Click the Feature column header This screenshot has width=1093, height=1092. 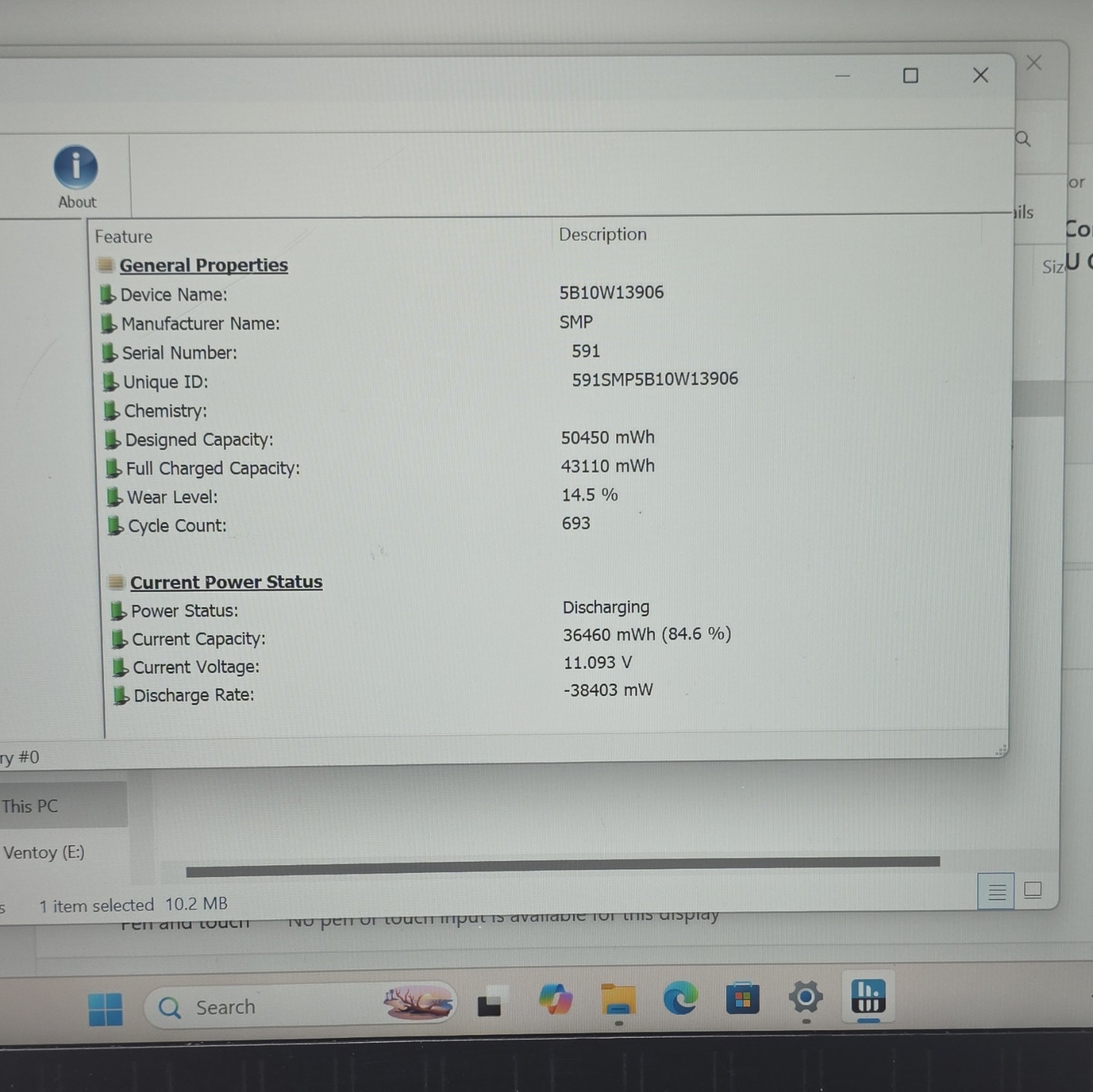click(x=124, y=236)
